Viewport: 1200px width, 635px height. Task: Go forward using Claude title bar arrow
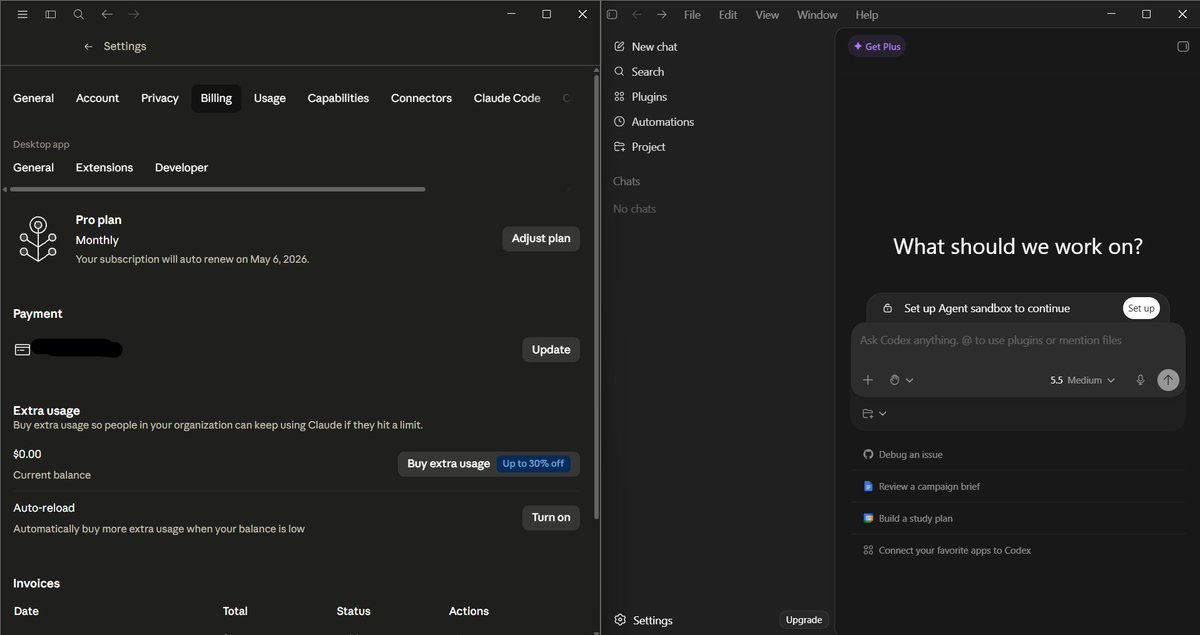point(134,14)
